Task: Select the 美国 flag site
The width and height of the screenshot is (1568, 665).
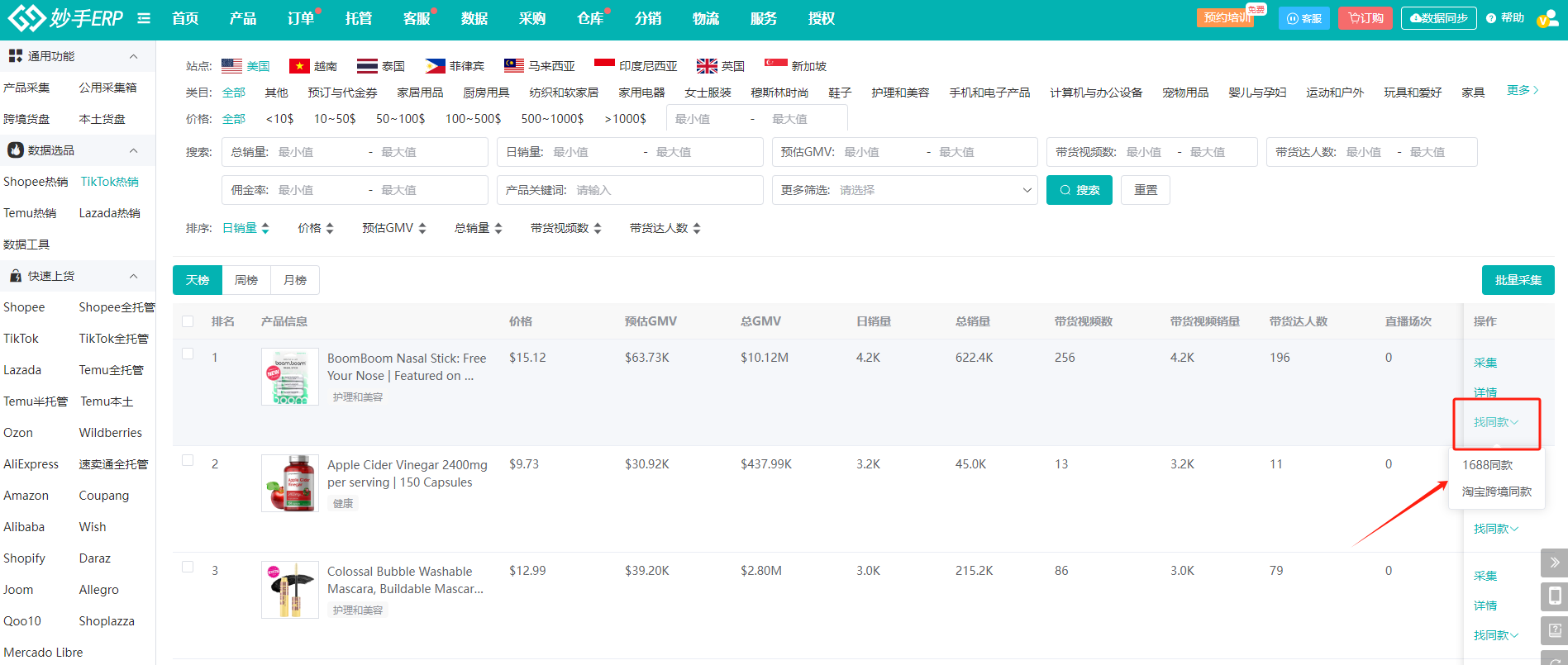Action: [x=245, y=66]
